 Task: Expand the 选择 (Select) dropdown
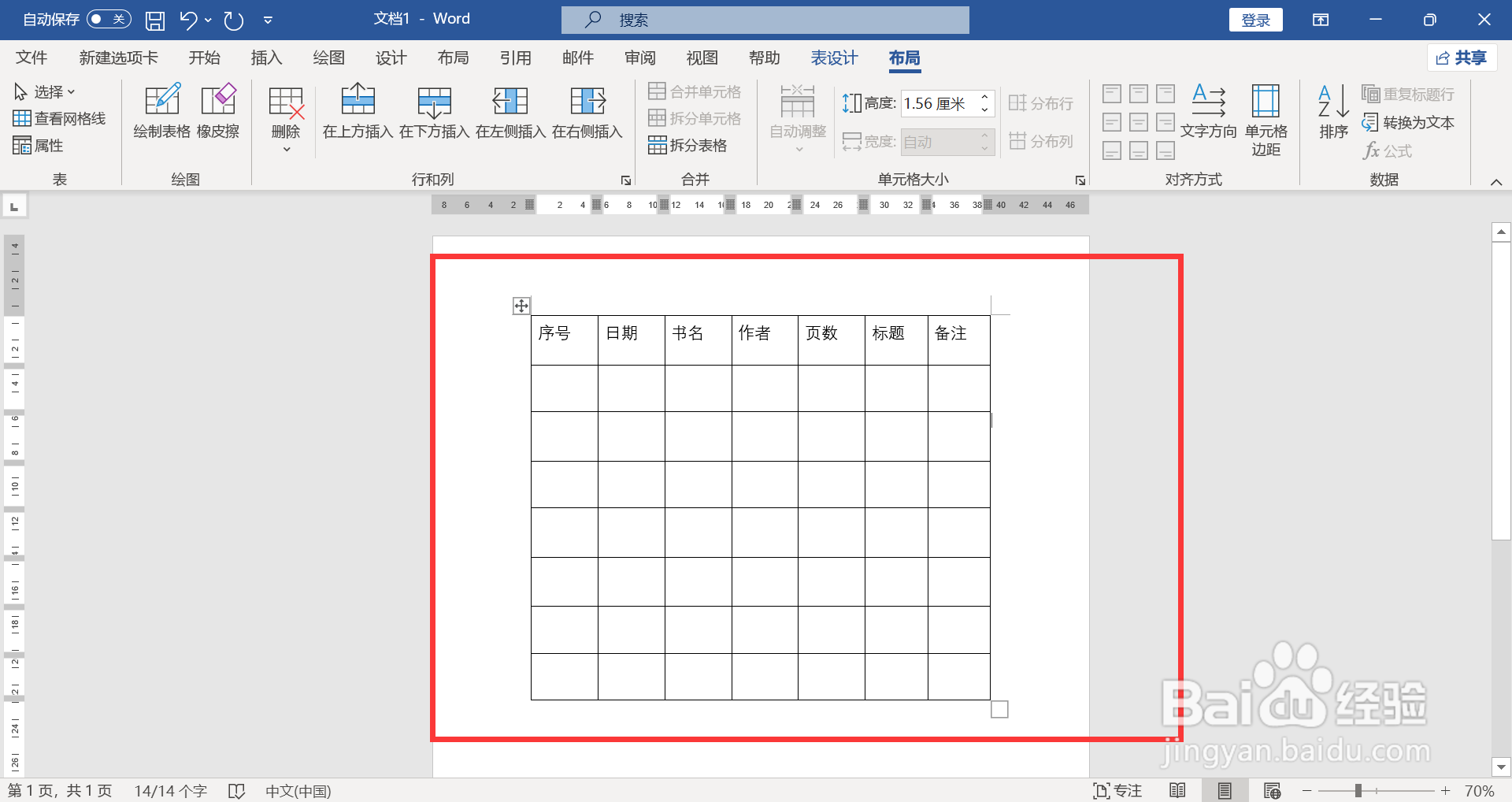[x=47, y=91]
